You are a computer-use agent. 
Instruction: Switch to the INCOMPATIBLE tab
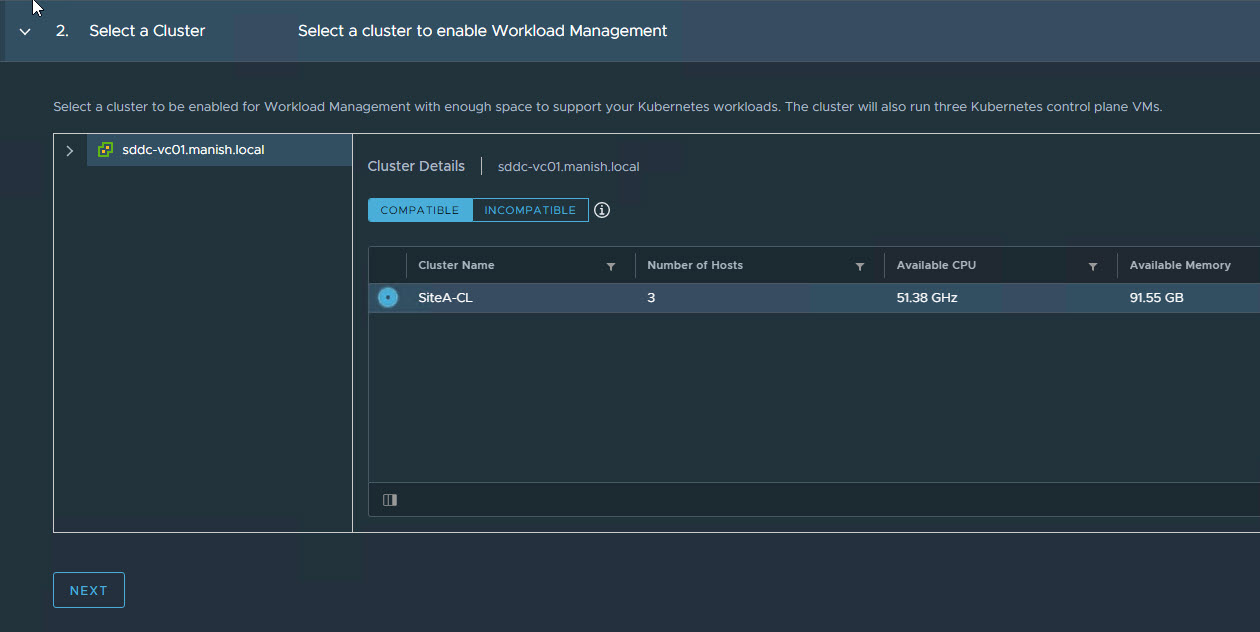pyautogui.click(x=530, y=210)
